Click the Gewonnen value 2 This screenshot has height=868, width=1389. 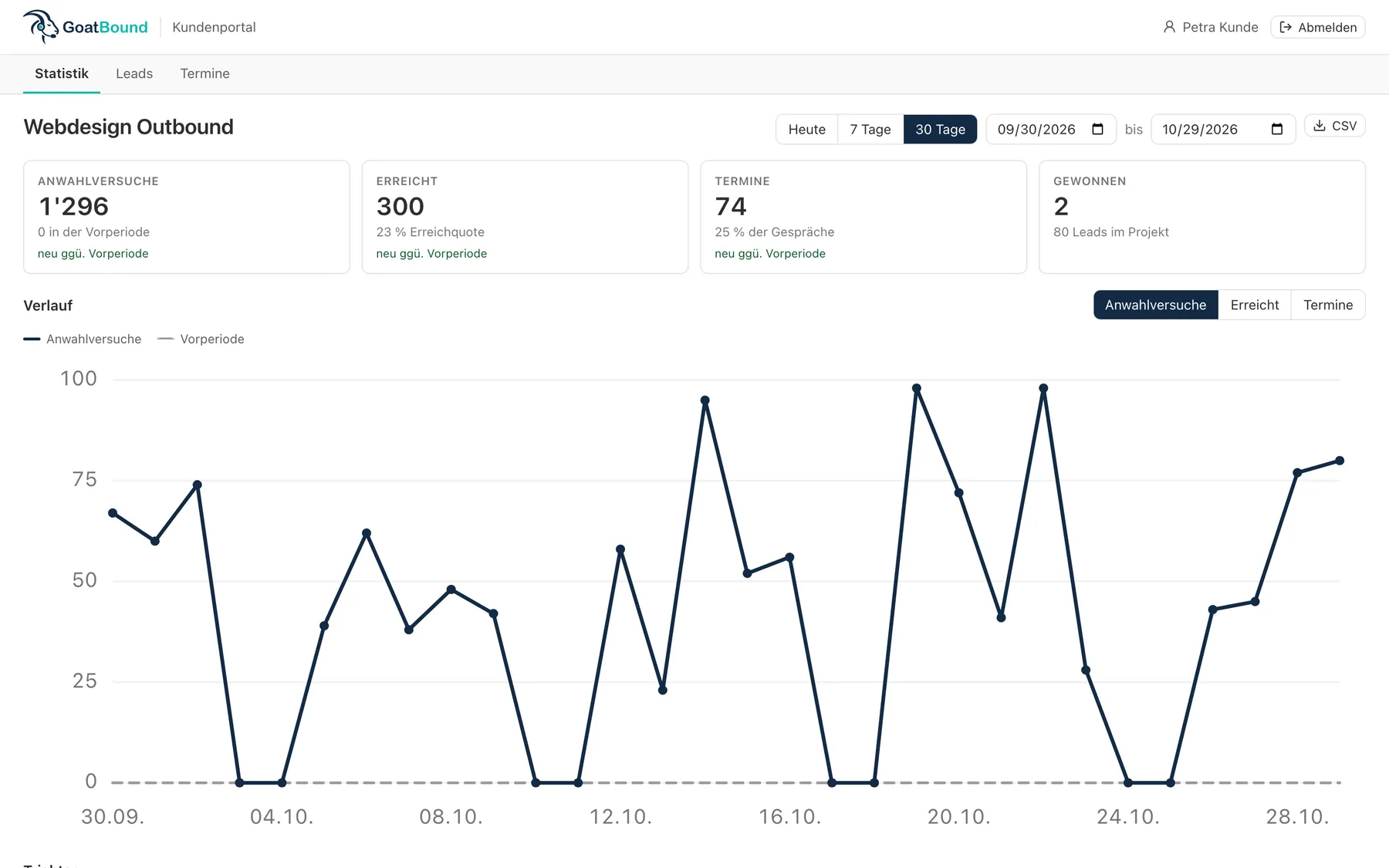1061,206
